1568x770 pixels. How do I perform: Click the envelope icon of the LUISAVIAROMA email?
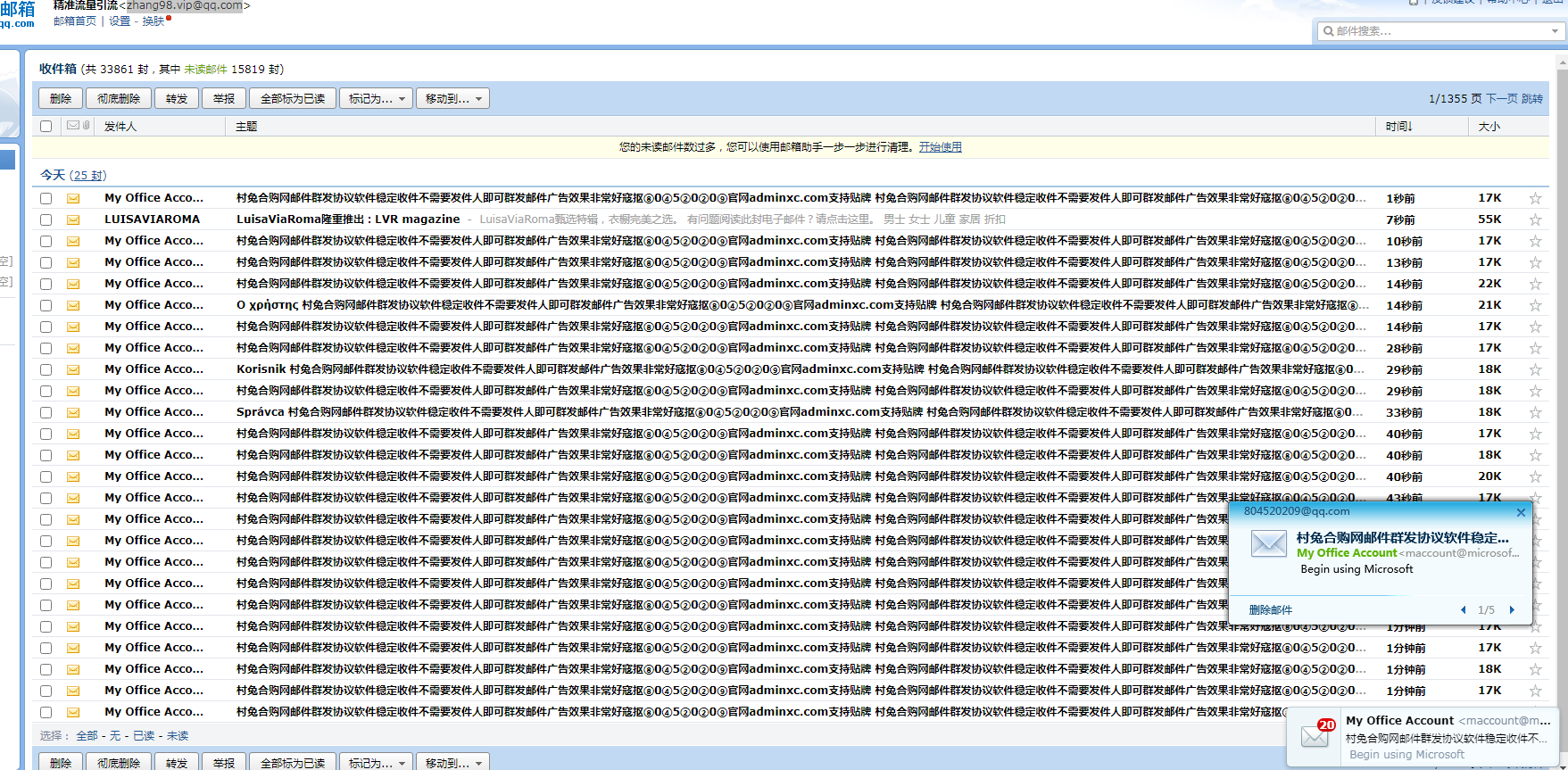pyautogui.click(x=73, y=219)
